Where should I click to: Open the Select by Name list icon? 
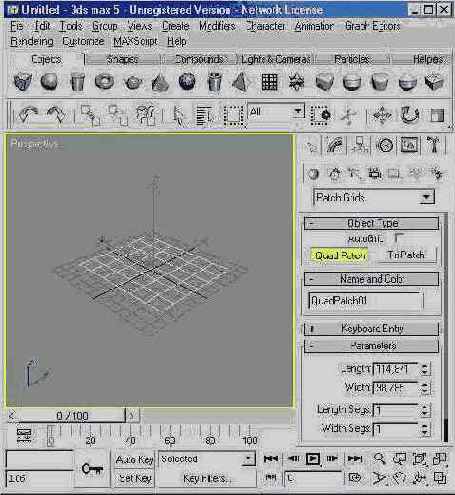pos(204,115)
